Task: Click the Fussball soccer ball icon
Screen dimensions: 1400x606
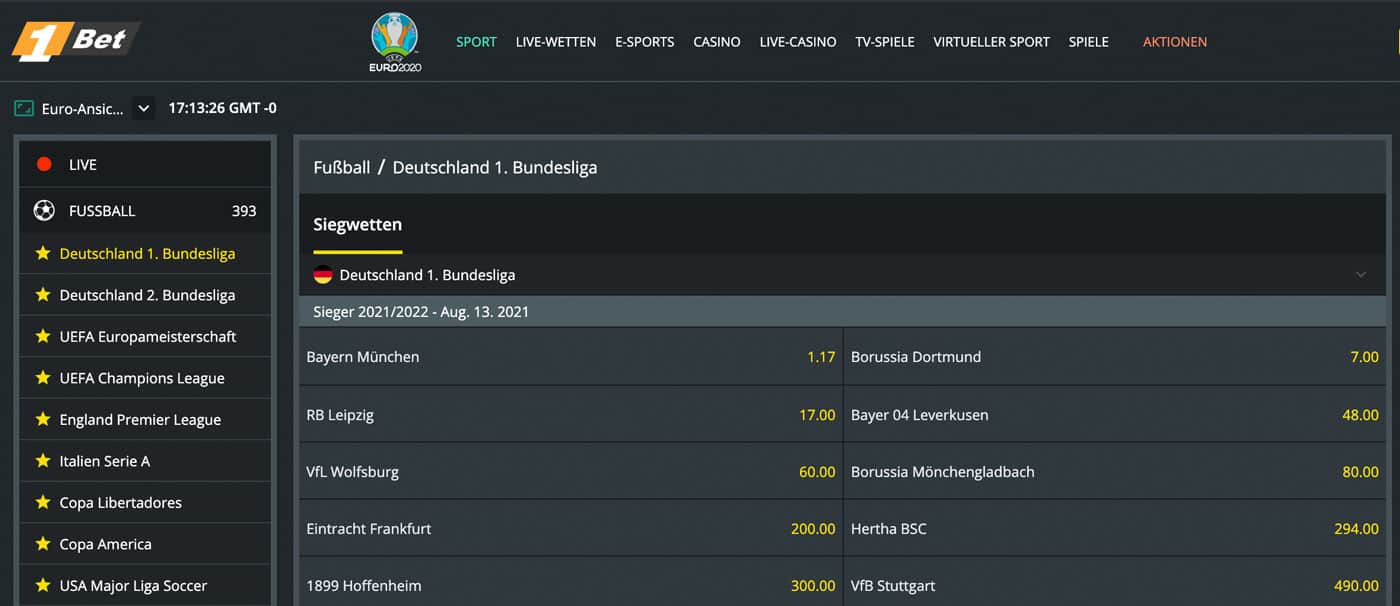Action: (44, 211)
